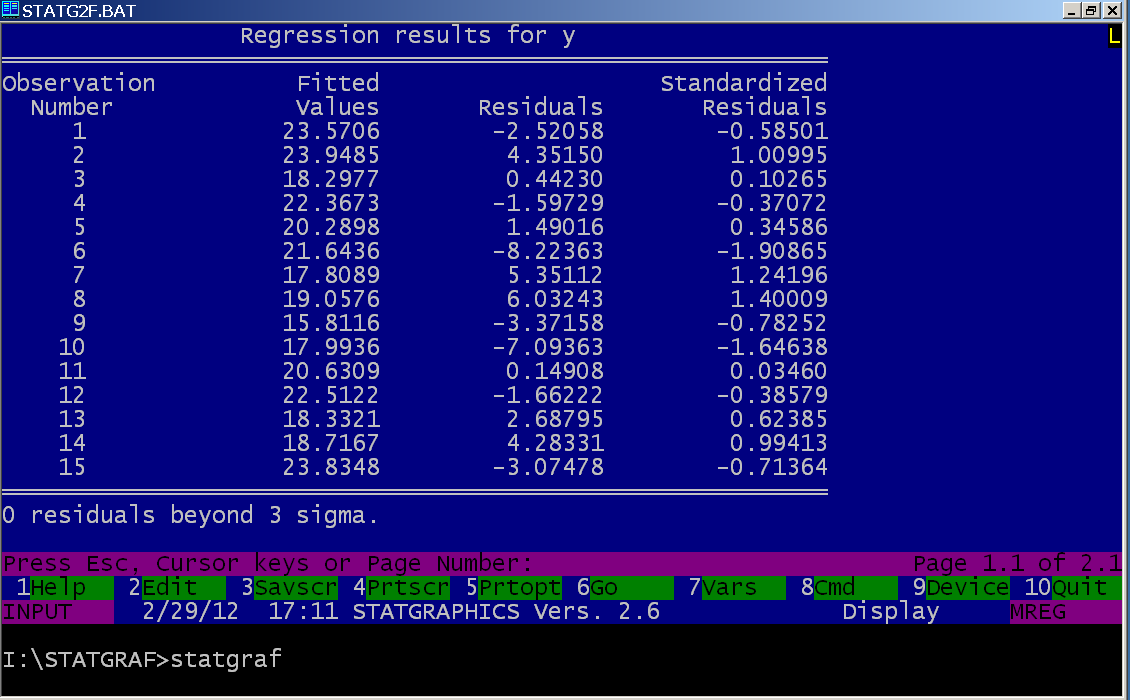This screenshot has height=700, width=1130.
Task: Click the 'Regression results for y' title
Action: point(408,35)
